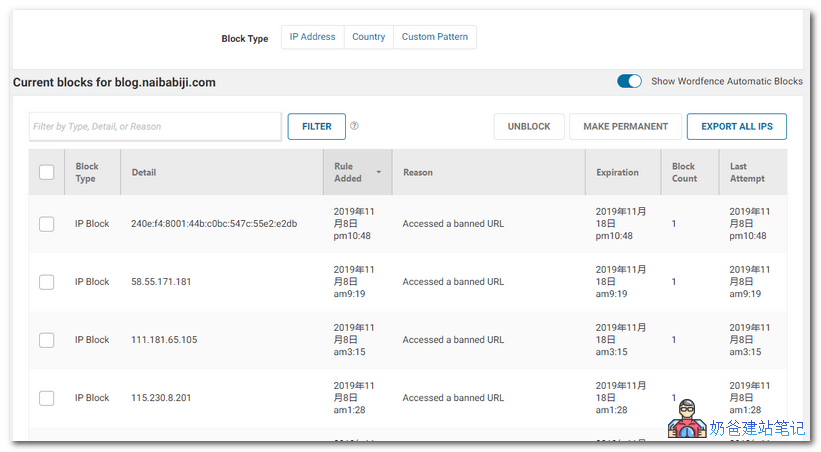Screen dimensions: 821x452
Task: Check the select-all header checkbox
Action: pyautogui.click(x=47, y=172)
